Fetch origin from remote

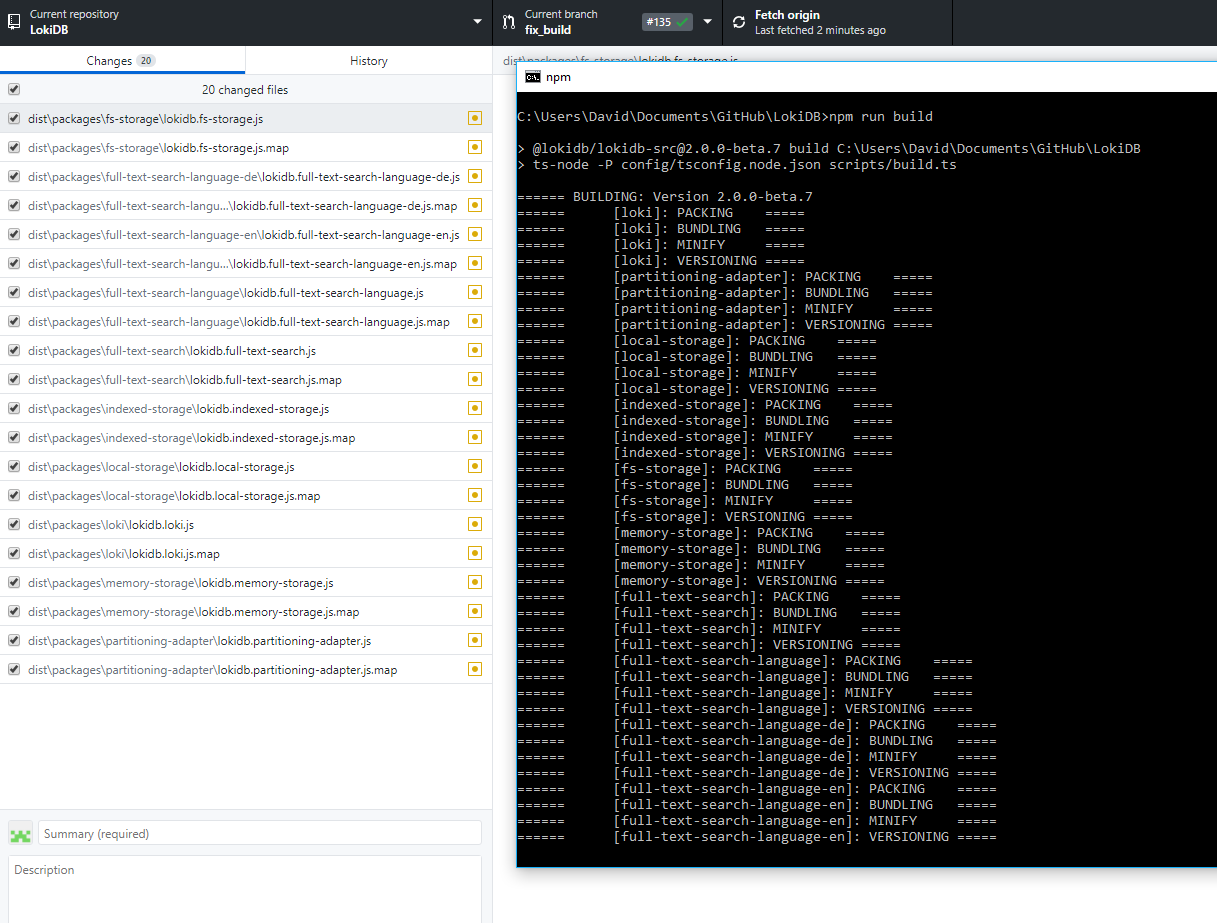[x=837, y=22]
